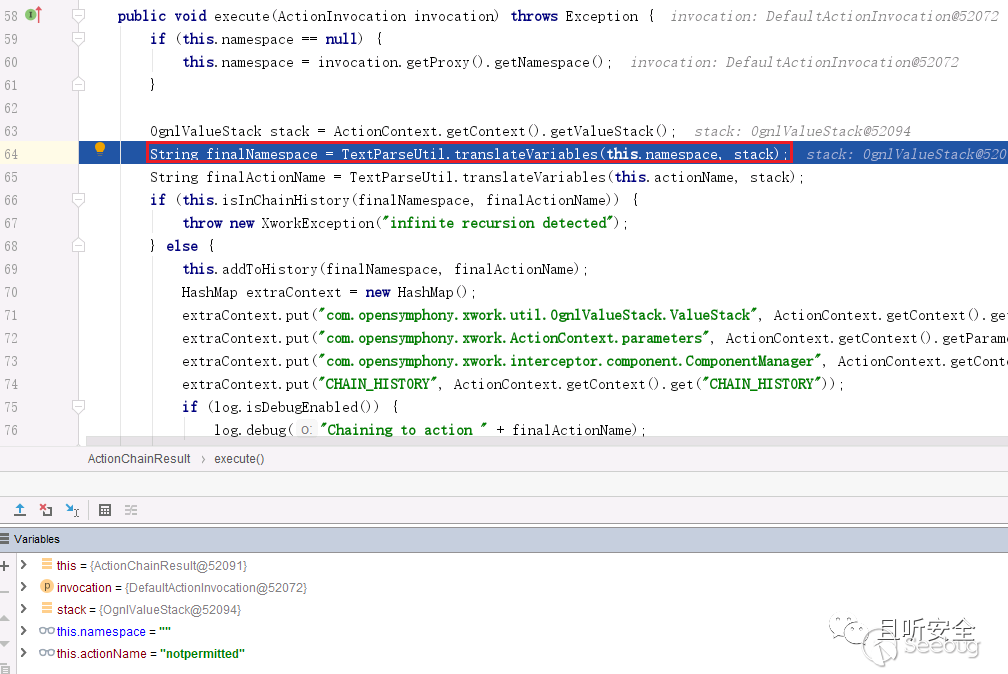
Task: Expand the 'stack' variable node
Action: 24,610
